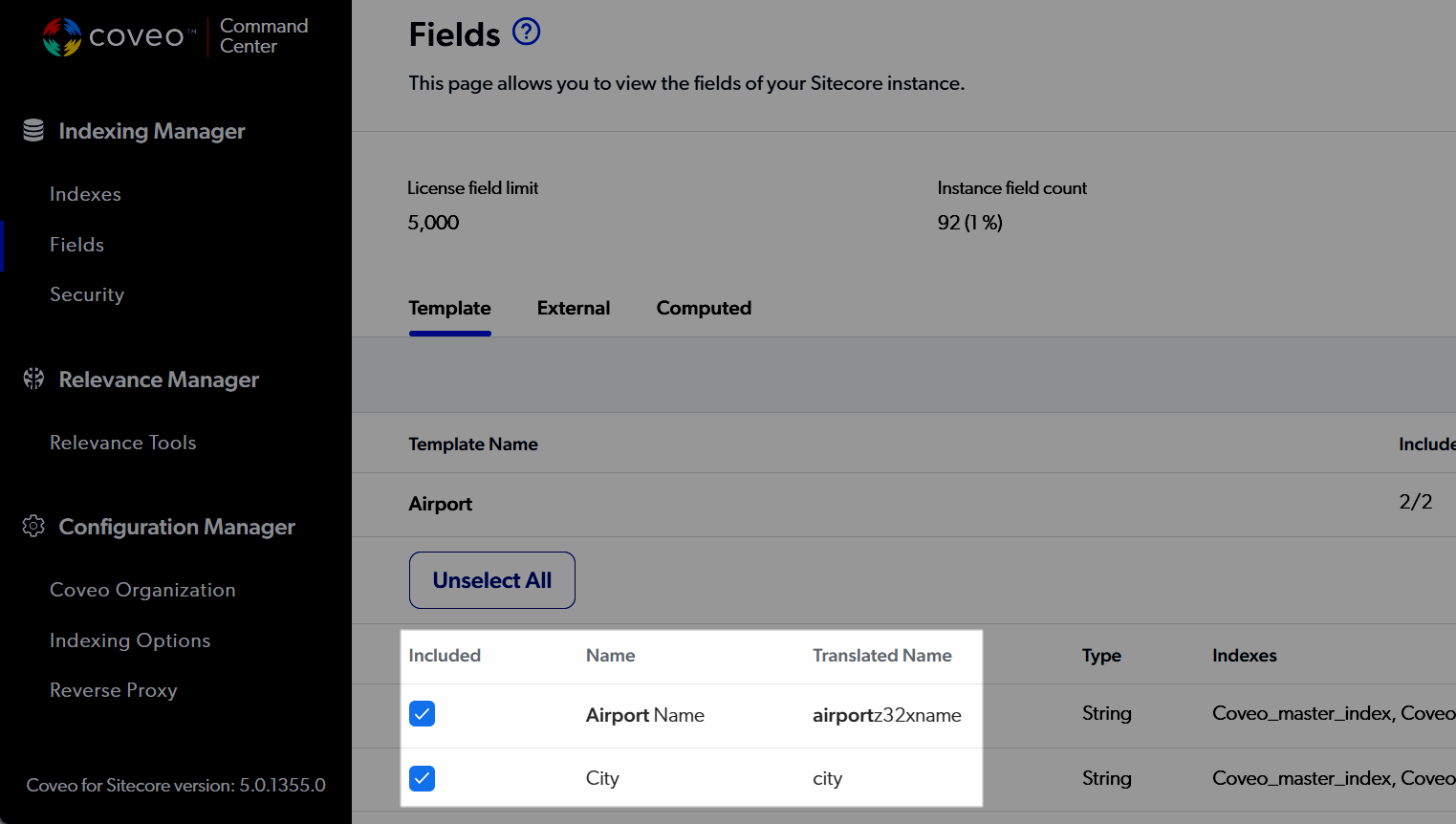Click the lowercase city translated name
Screen dimensions: 1456x824
click(x=828, y=778)
